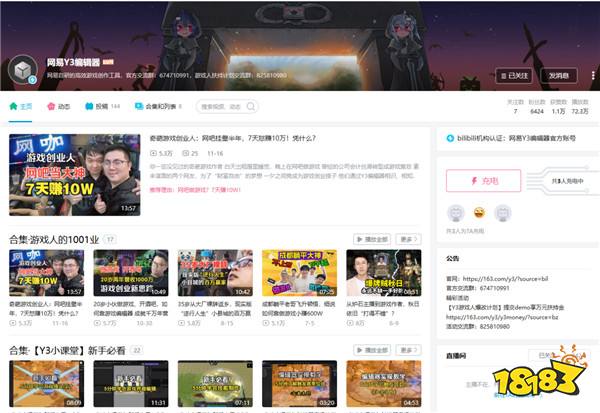The image size is (600, 413).
Task: Open video title starting 20岁小伙做游戏
Action: [x=131, y=309]
